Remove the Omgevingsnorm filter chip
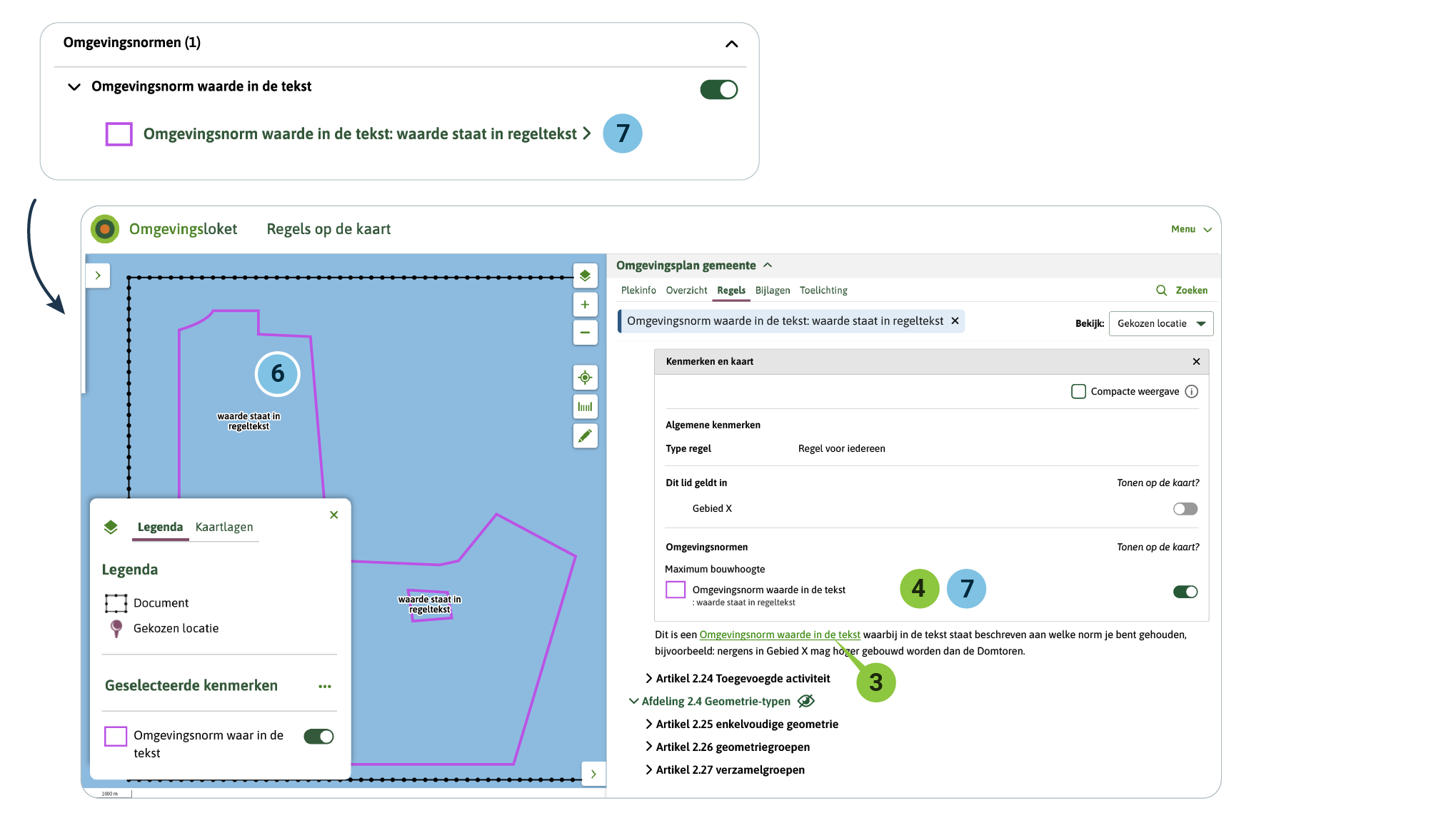Image resolution: width=1456 pixels, height=813 pixels. click(x=955, y=321)
